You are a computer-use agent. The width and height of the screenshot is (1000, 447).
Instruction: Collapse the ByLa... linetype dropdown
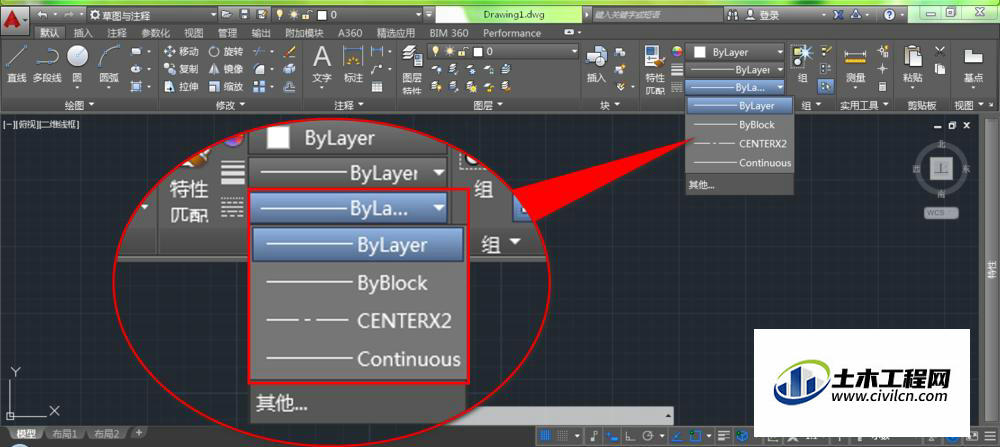(x=735, y=87)
